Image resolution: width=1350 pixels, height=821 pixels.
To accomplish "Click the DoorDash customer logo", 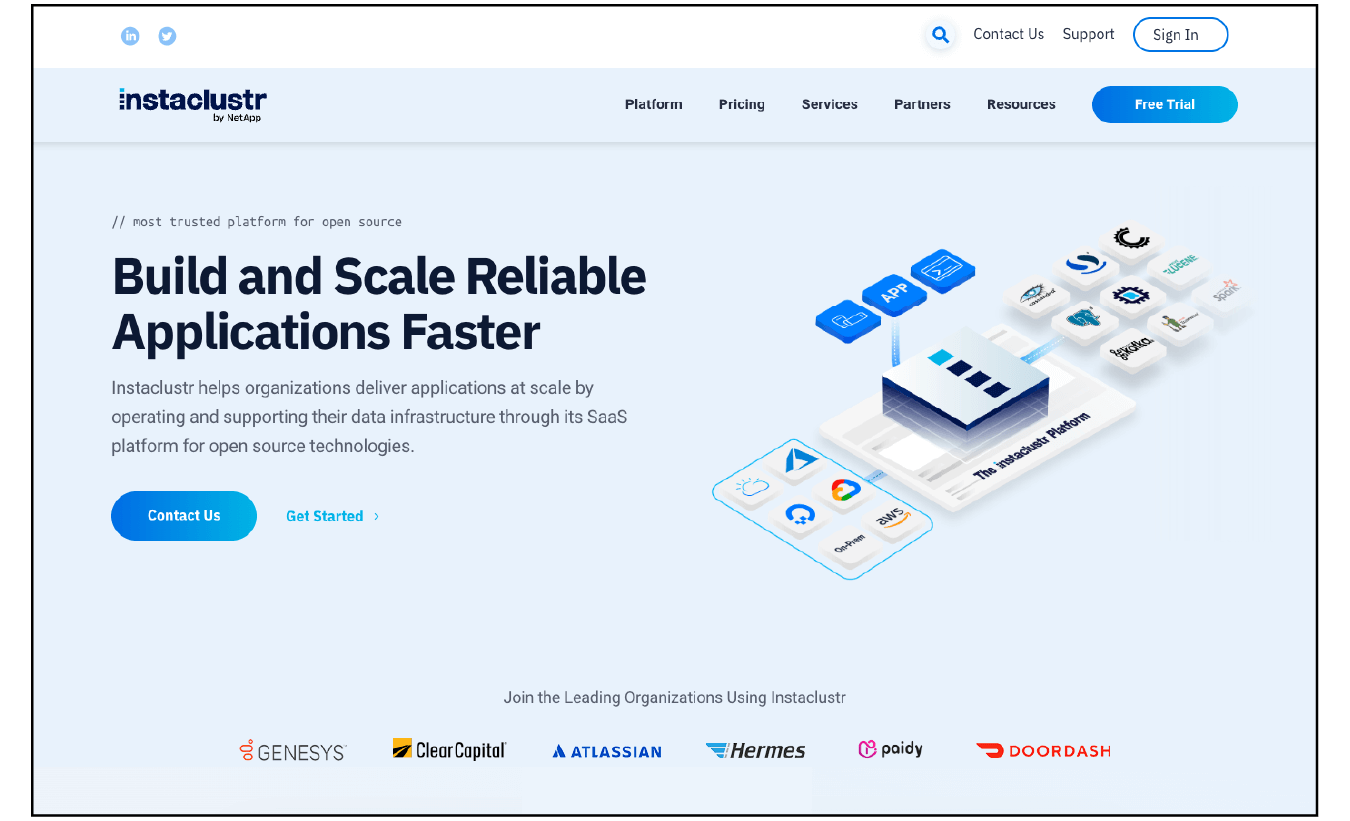I will click(x=1043, y=750).
